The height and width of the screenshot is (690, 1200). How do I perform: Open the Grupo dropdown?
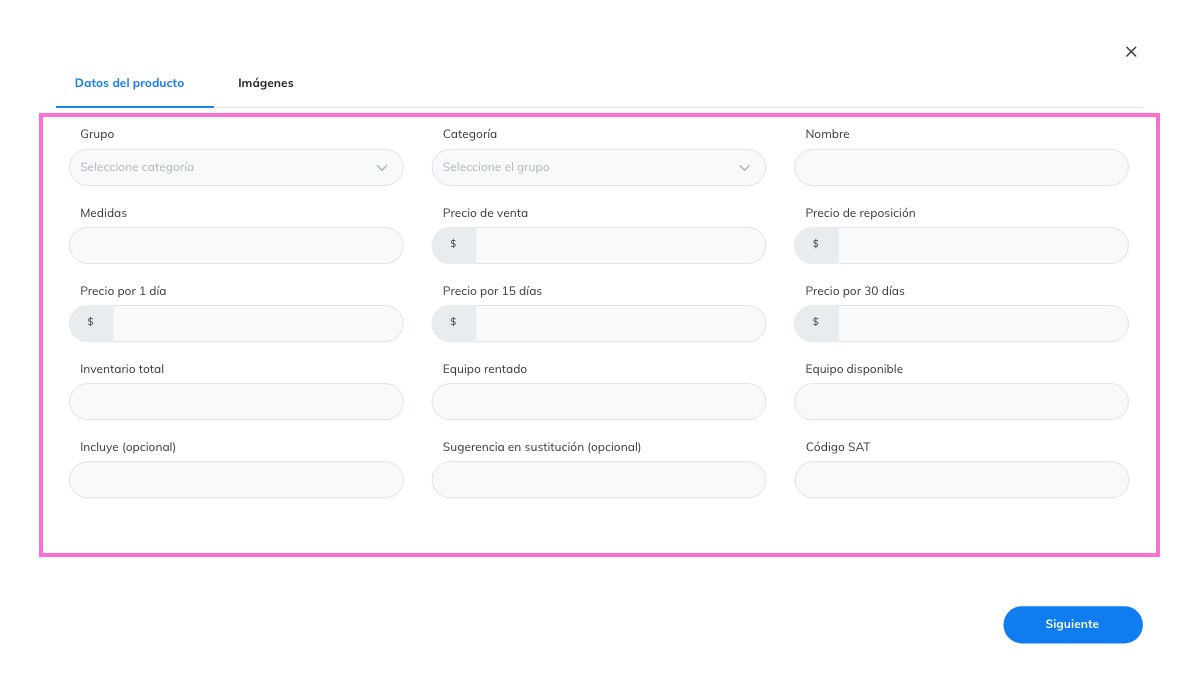click(x=236, y=167)
